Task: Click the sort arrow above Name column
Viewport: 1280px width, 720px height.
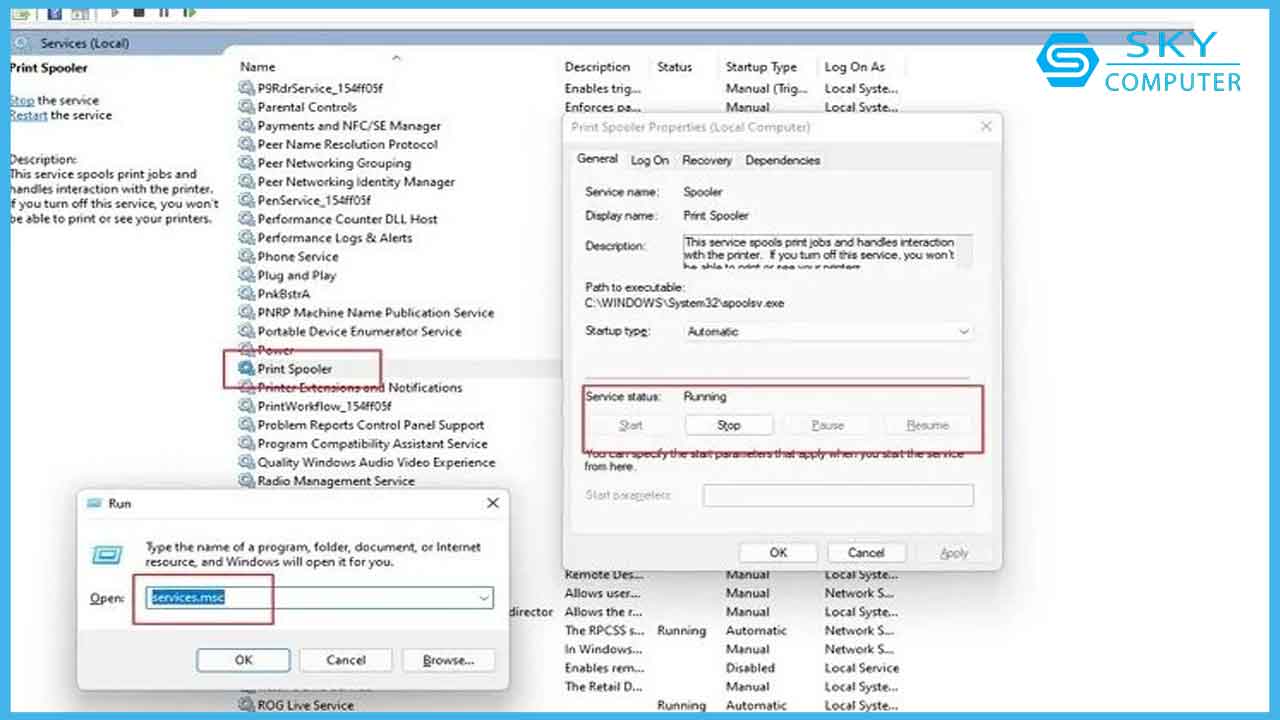Action: tap(396, 58)
